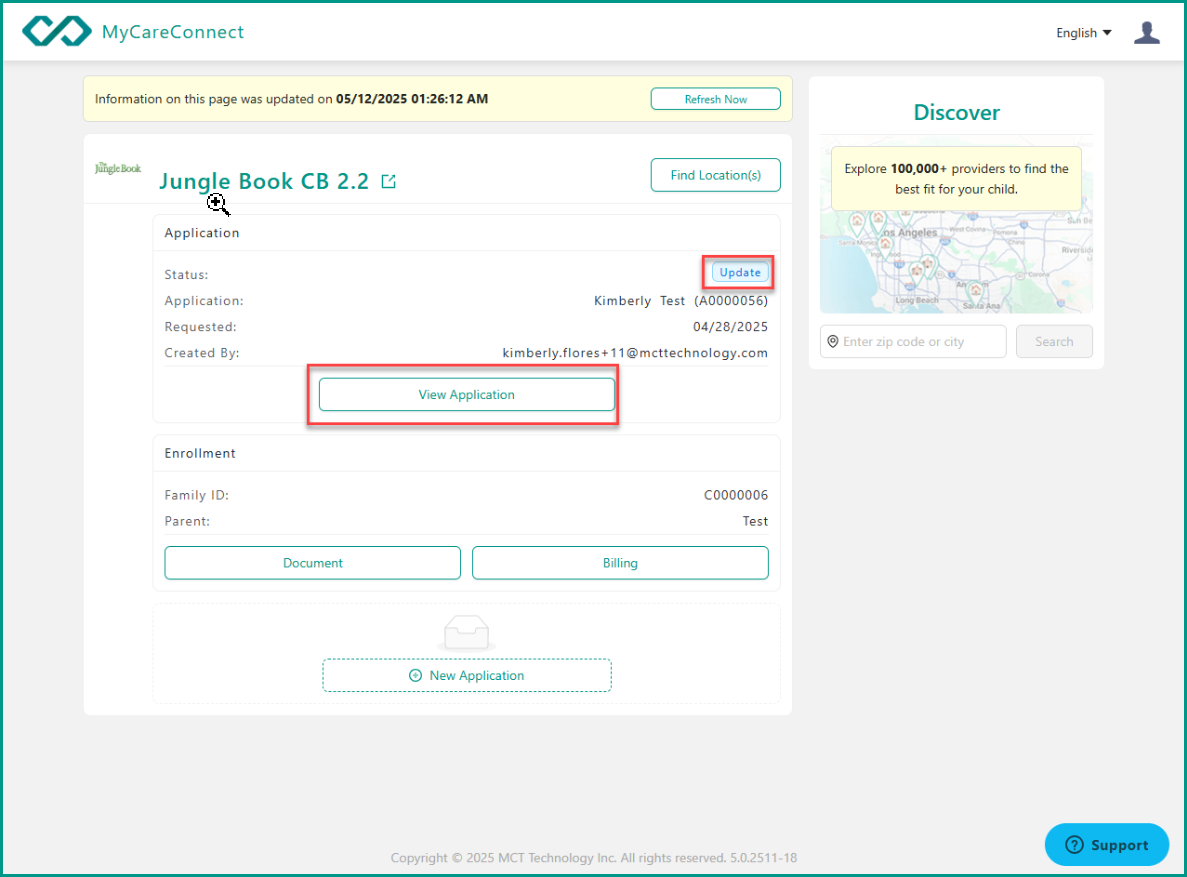Image resolution: width=1187 pixels, height=877 pixels.
Task: Click the MyCareConnect logo icon
Action: [x=57, y=31]
